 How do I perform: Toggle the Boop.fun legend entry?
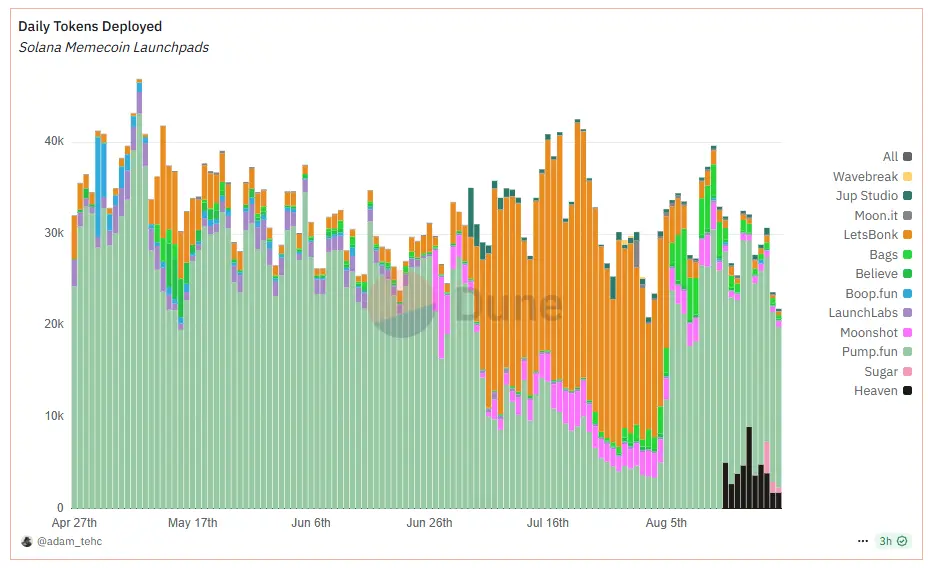point(878,293)
